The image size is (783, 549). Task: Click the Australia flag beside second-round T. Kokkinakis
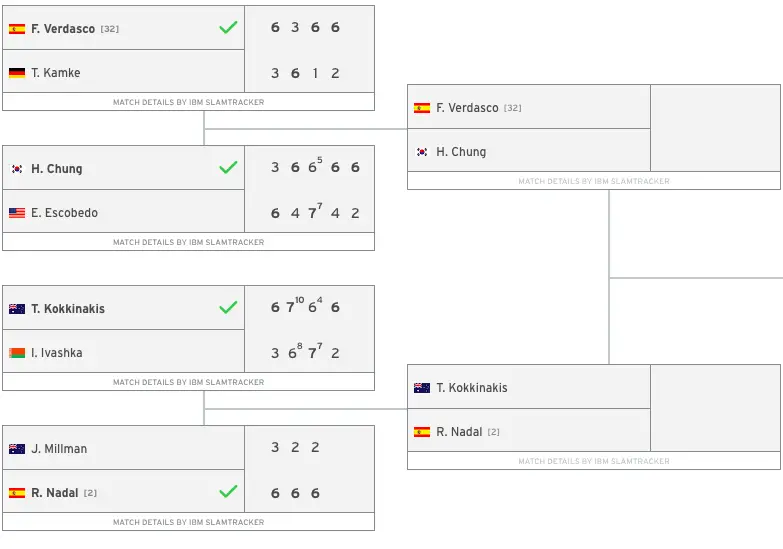coord(422,388)
